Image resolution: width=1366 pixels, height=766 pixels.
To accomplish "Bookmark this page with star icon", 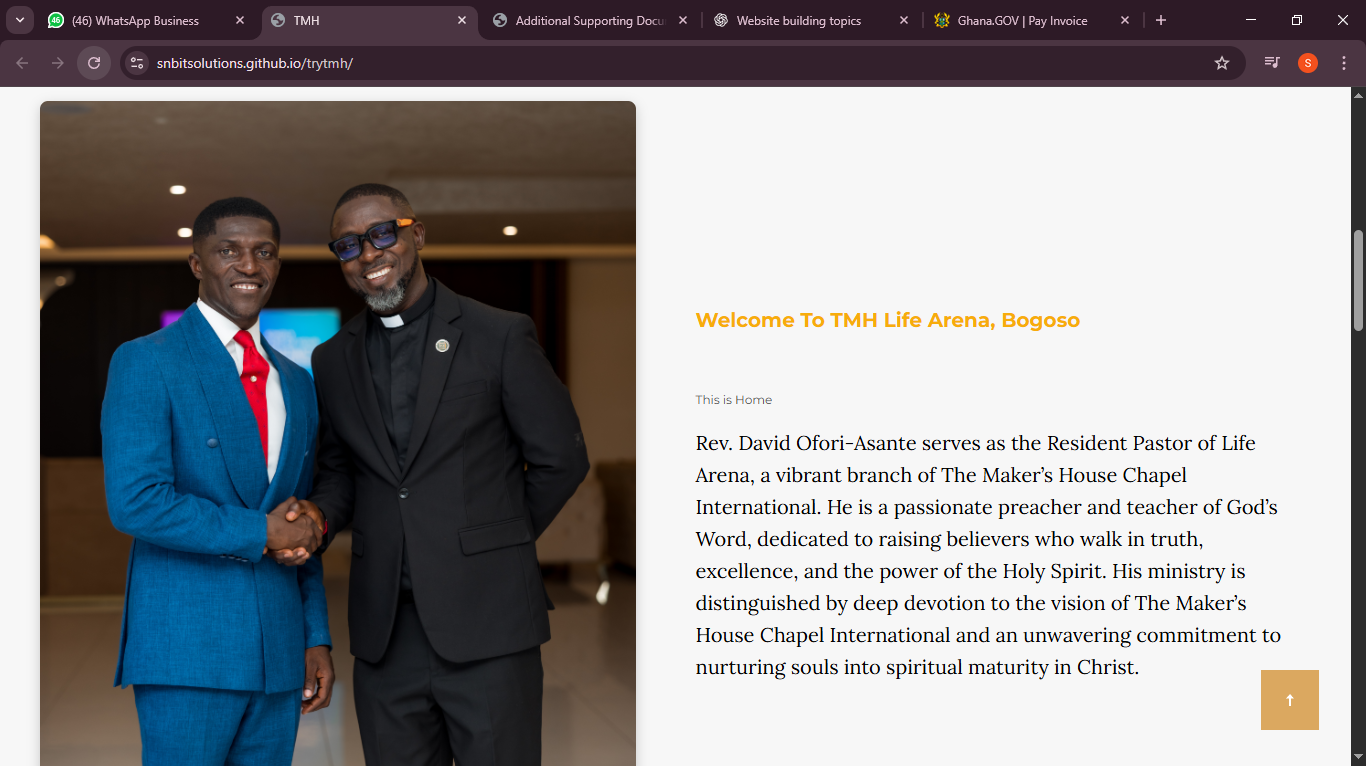I will (x=1221, y=63).
